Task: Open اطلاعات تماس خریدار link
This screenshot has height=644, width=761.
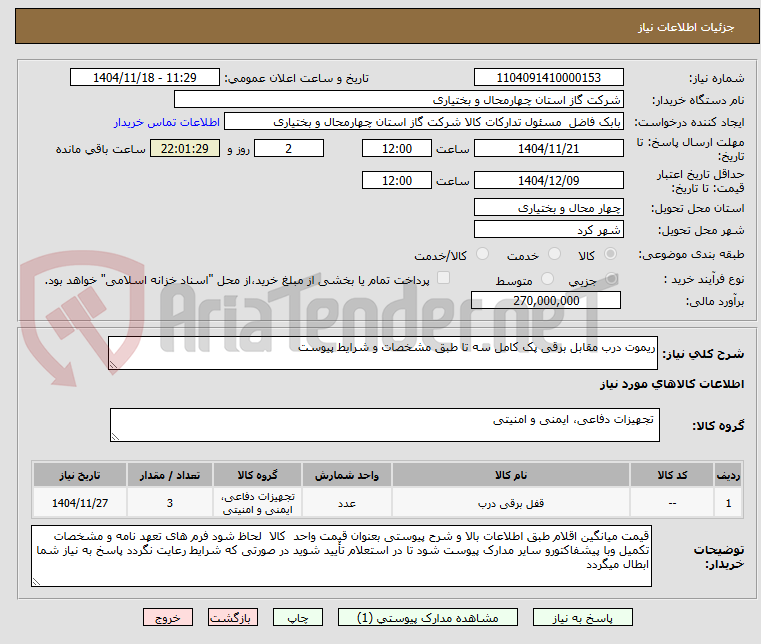Action: 166,122
